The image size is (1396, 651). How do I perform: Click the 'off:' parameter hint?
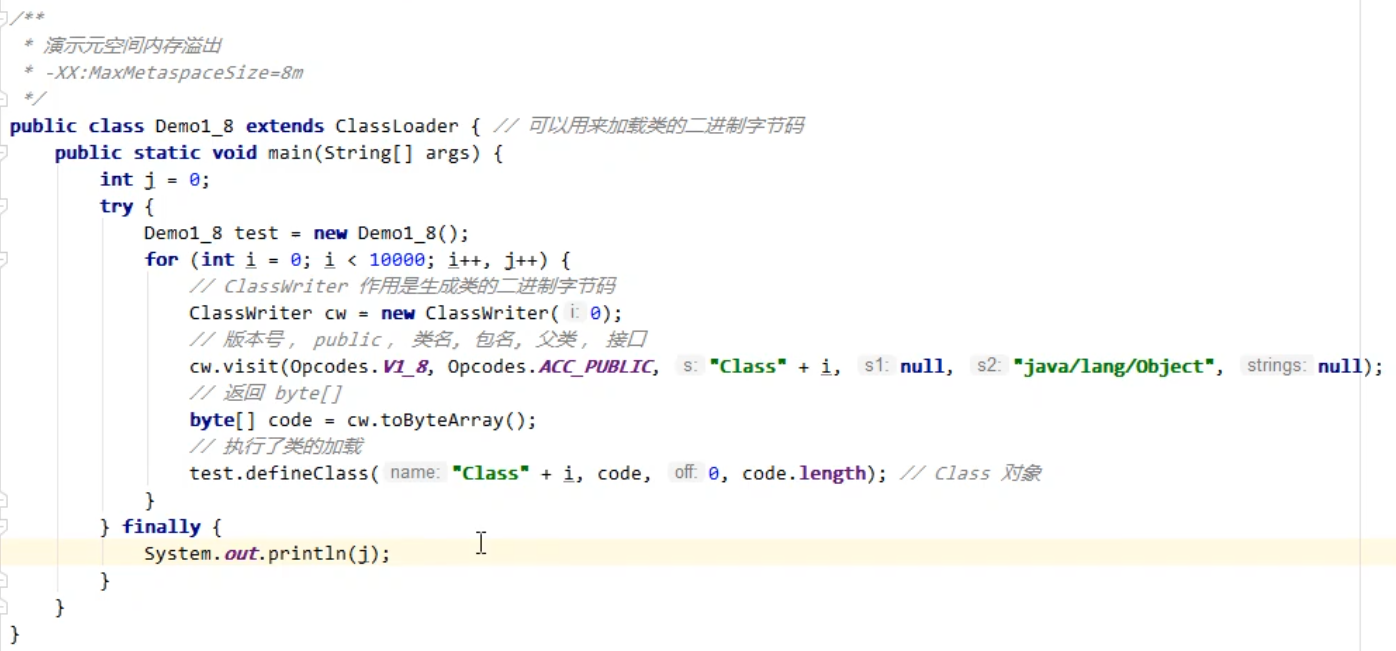pyautogui.click(x=685, y=473)
